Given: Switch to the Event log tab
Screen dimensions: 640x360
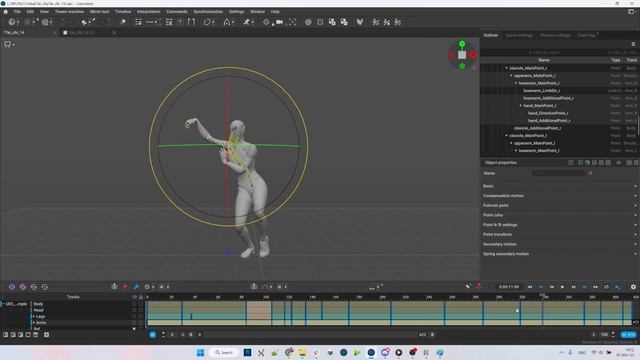Looking at the screenshot, I should 586,35.
